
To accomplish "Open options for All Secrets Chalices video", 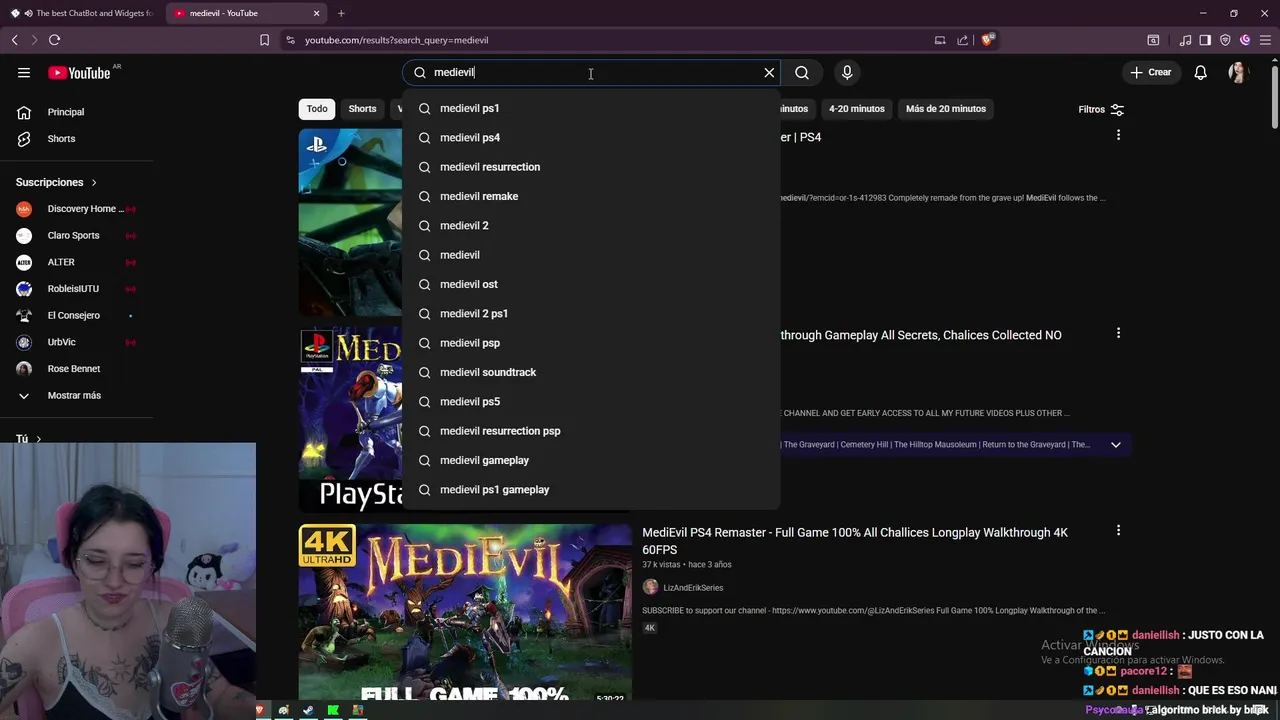I will pyautogui.click(x=1118, y=333).
